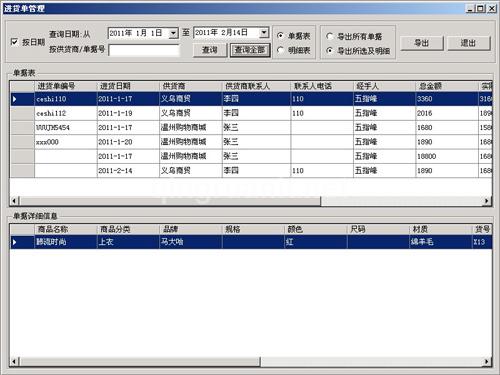Image resolution: width=500 pixels, height=375 pixels.
Task: Click total amount cell 1680
Action: click(x=447, y=128)
